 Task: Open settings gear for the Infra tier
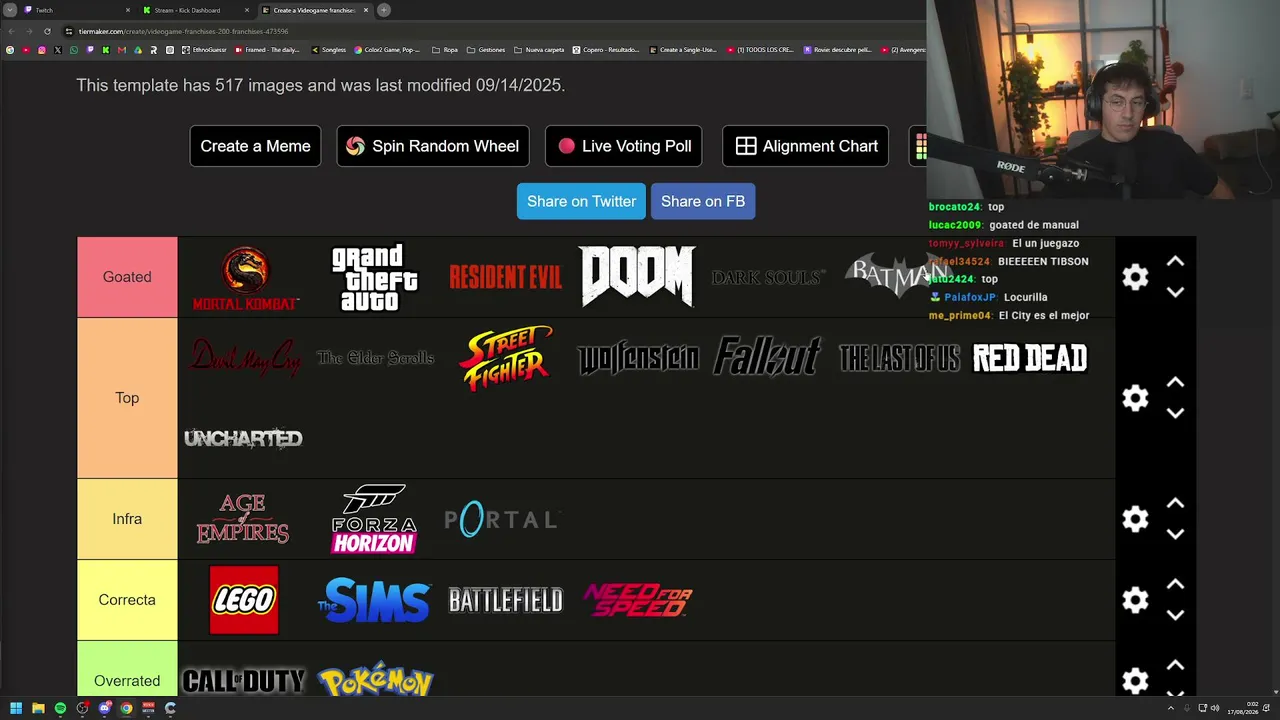click(1135, 519)
